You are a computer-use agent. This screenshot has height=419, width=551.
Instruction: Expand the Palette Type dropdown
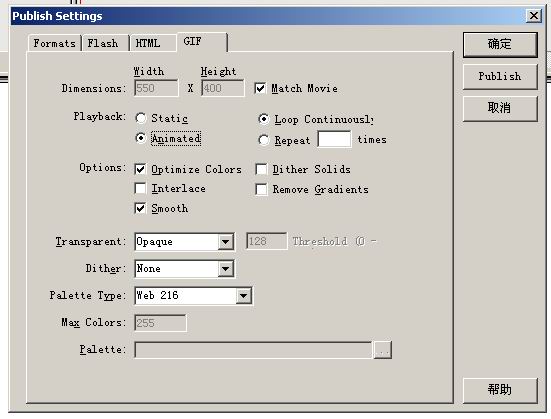coord(243,296)
